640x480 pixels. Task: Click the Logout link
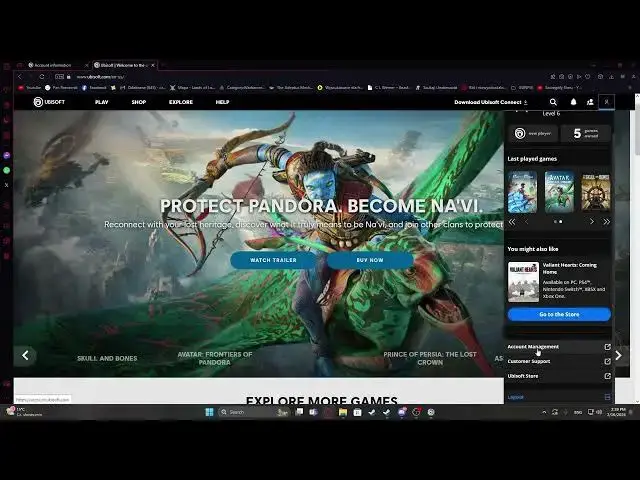click(516, 397)
